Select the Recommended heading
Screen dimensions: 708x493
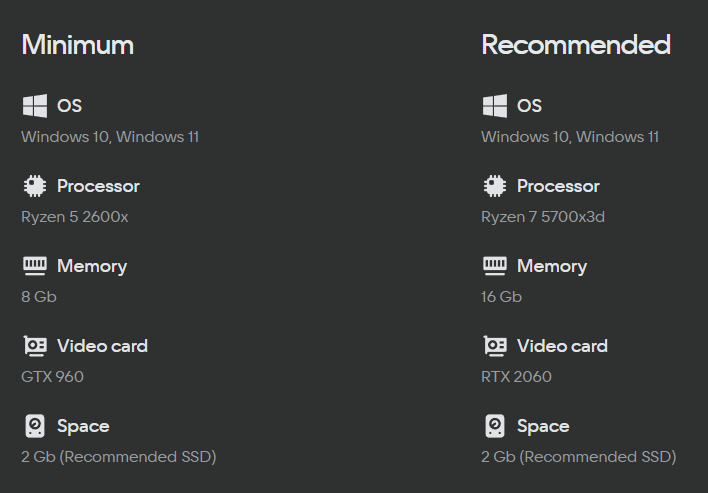[576, 45]
